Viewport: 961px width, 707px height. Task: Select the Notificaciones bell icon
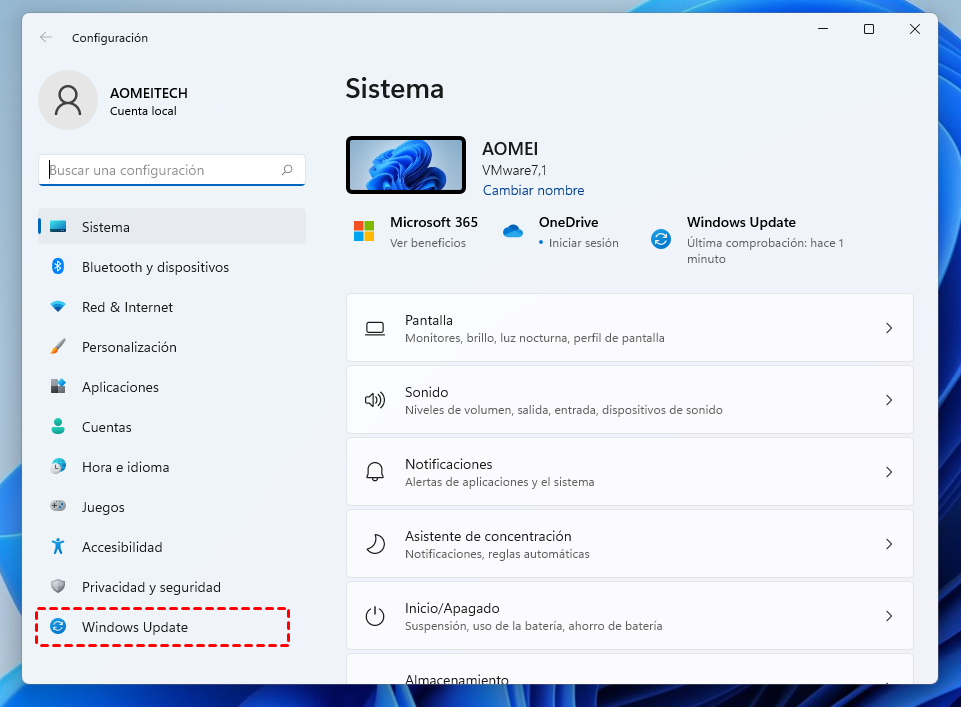[375, 471]
